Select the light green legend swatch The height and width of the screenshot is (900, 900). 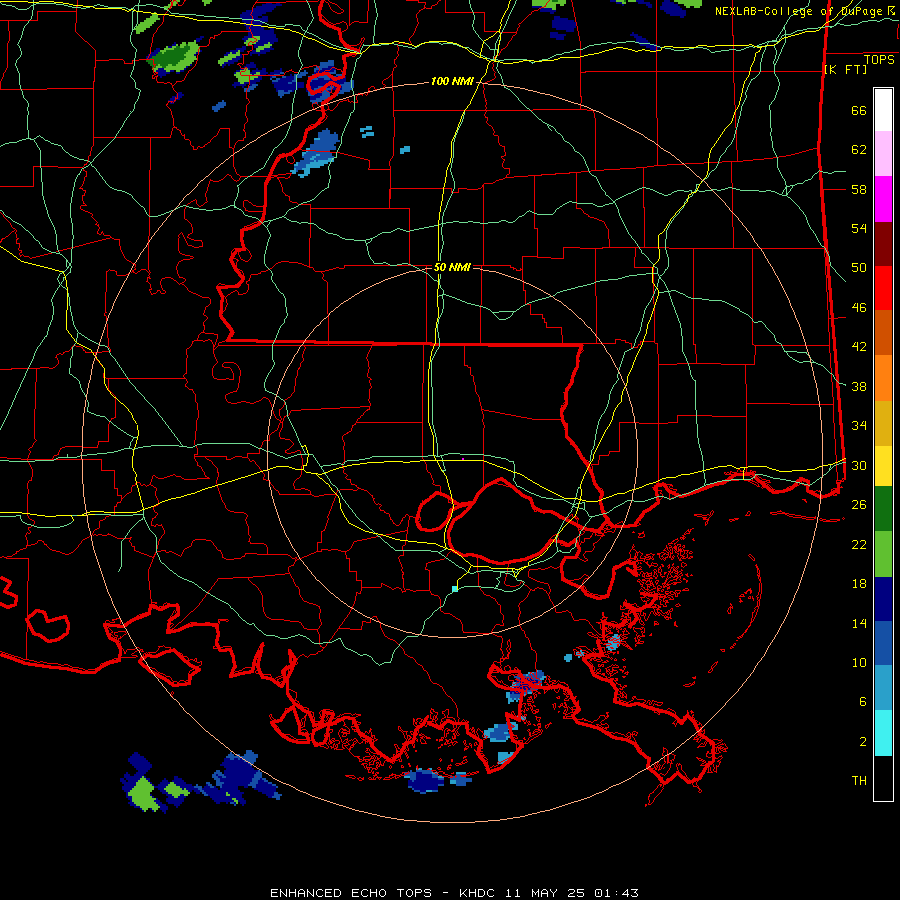coord(883,554)
